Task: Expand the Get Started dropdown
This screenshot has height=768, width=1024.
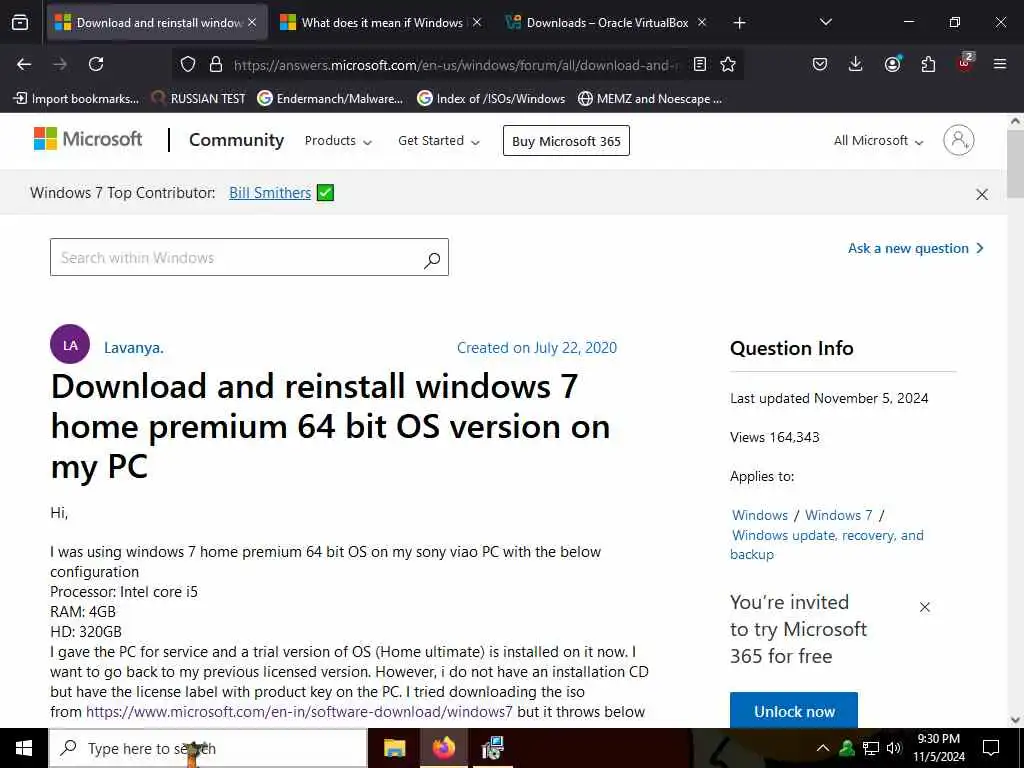Action: tap(439, 141)
